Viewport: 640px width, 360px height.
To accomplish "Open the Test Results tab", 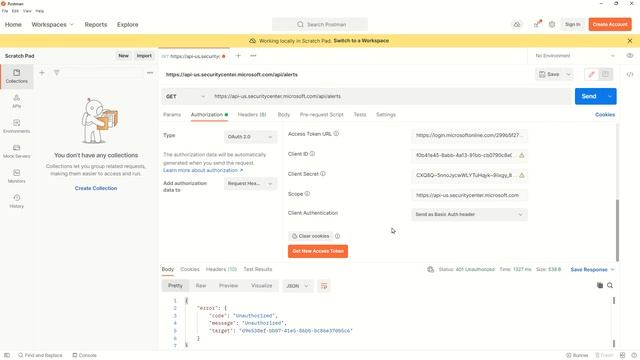I will 258,269.
